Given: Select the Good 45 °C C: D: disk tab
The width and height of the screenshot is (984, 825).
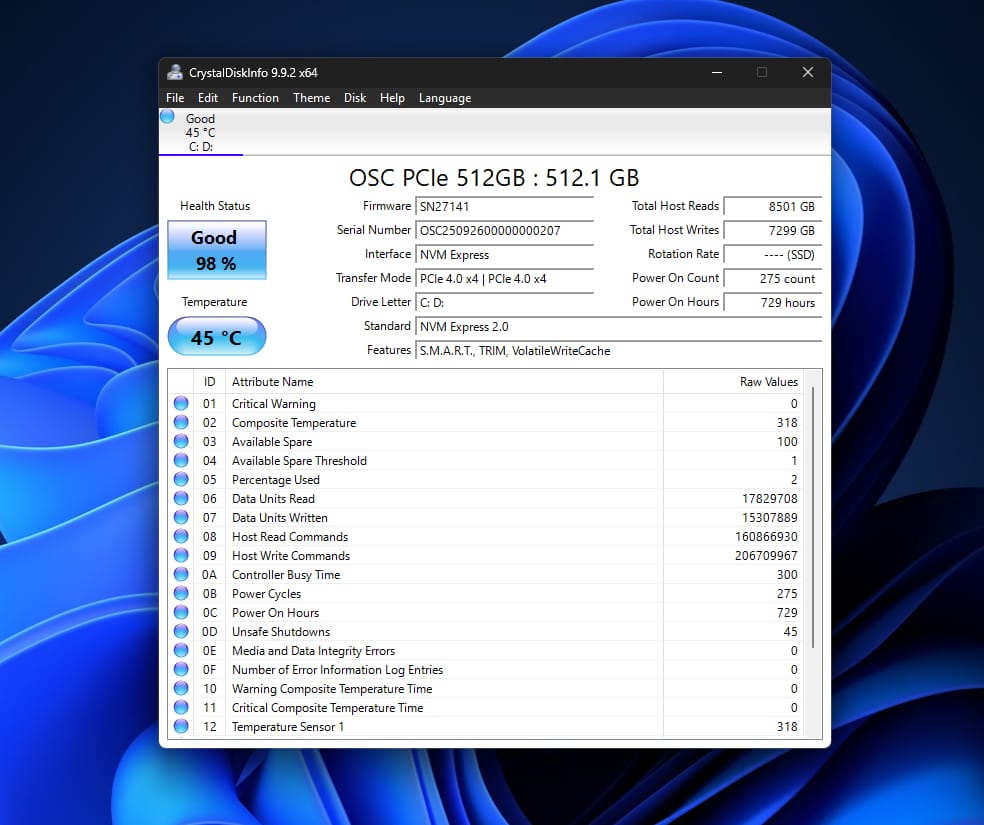Looking at the screenshot, I should (x=201, y=132).
